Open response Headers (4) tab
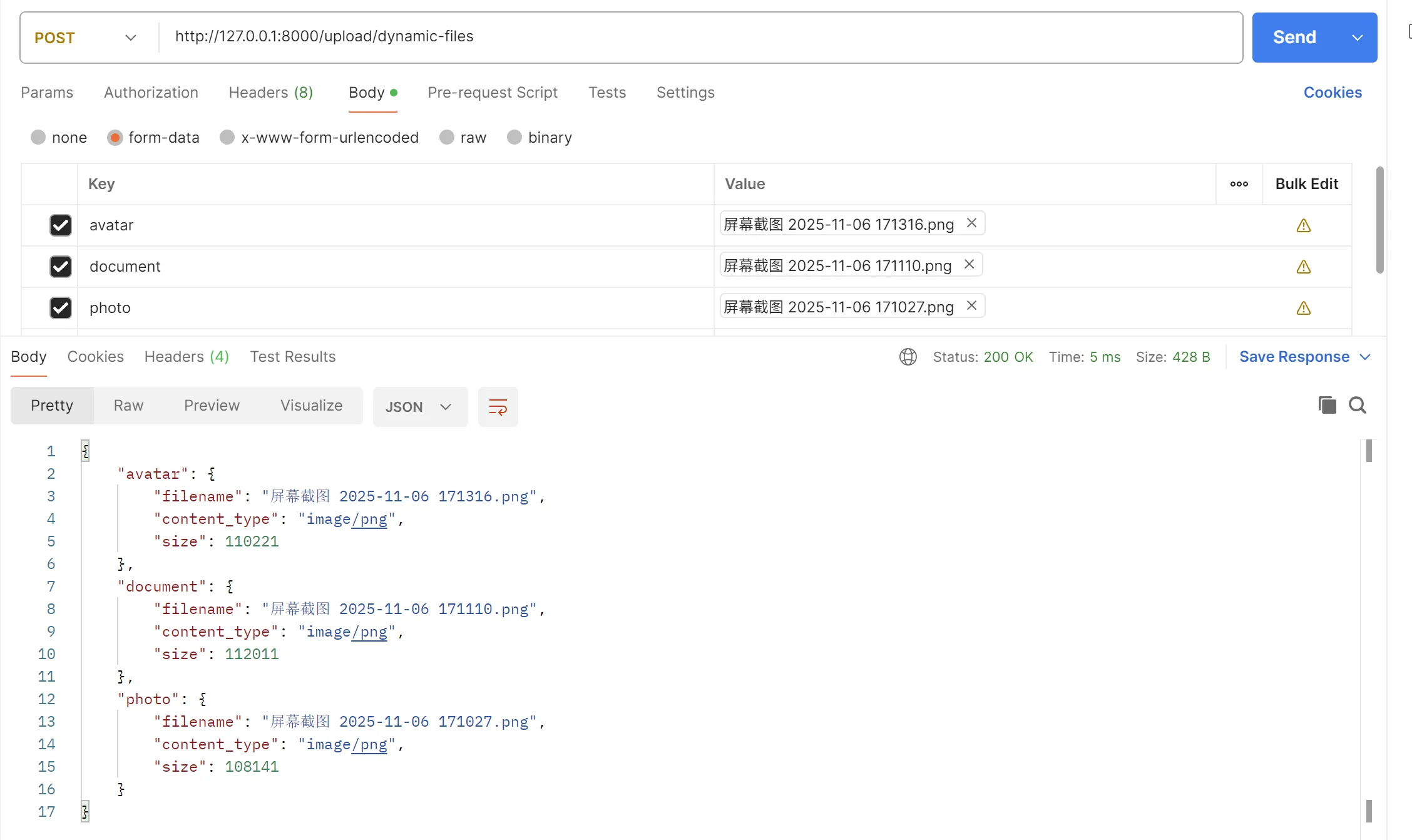1412x840 pixels. (187, 357)
